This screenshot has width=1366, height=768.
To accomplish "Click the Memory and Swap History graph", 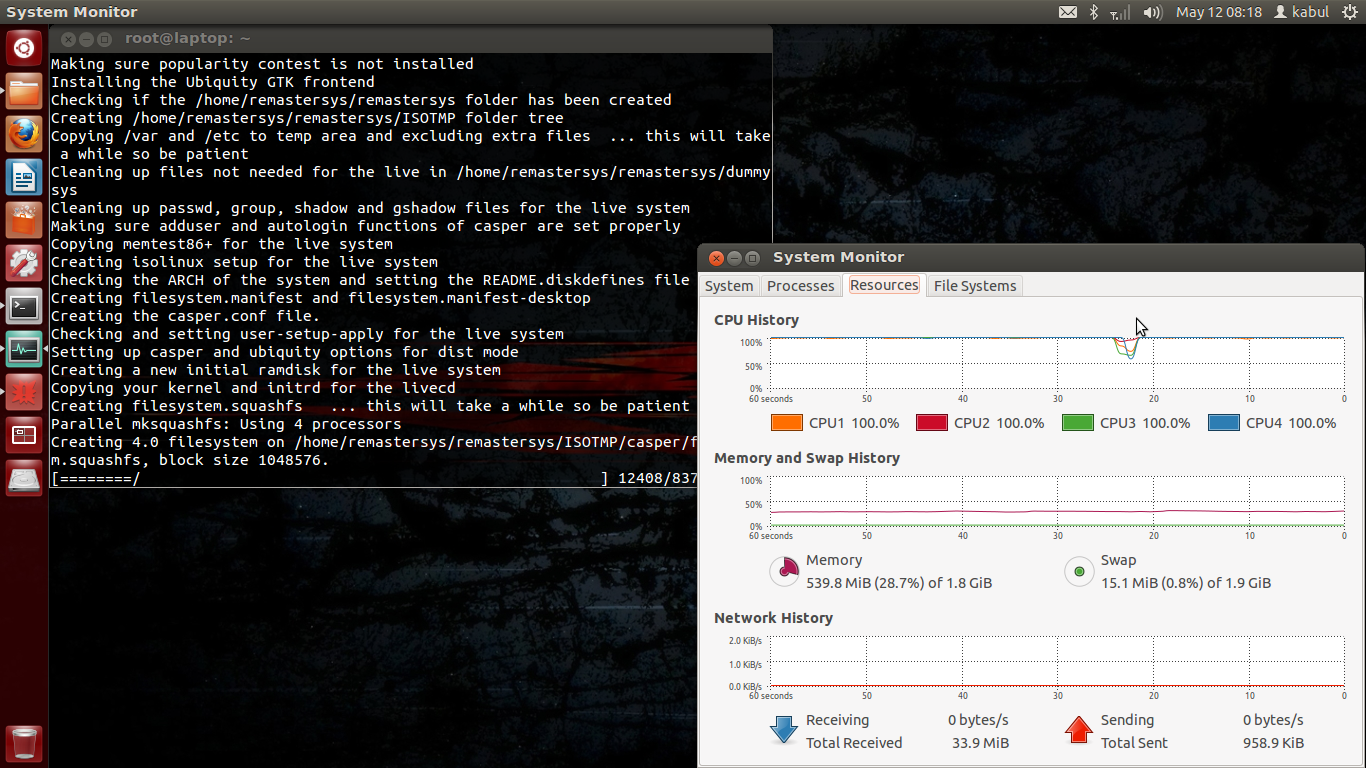I will [1057, 502].
